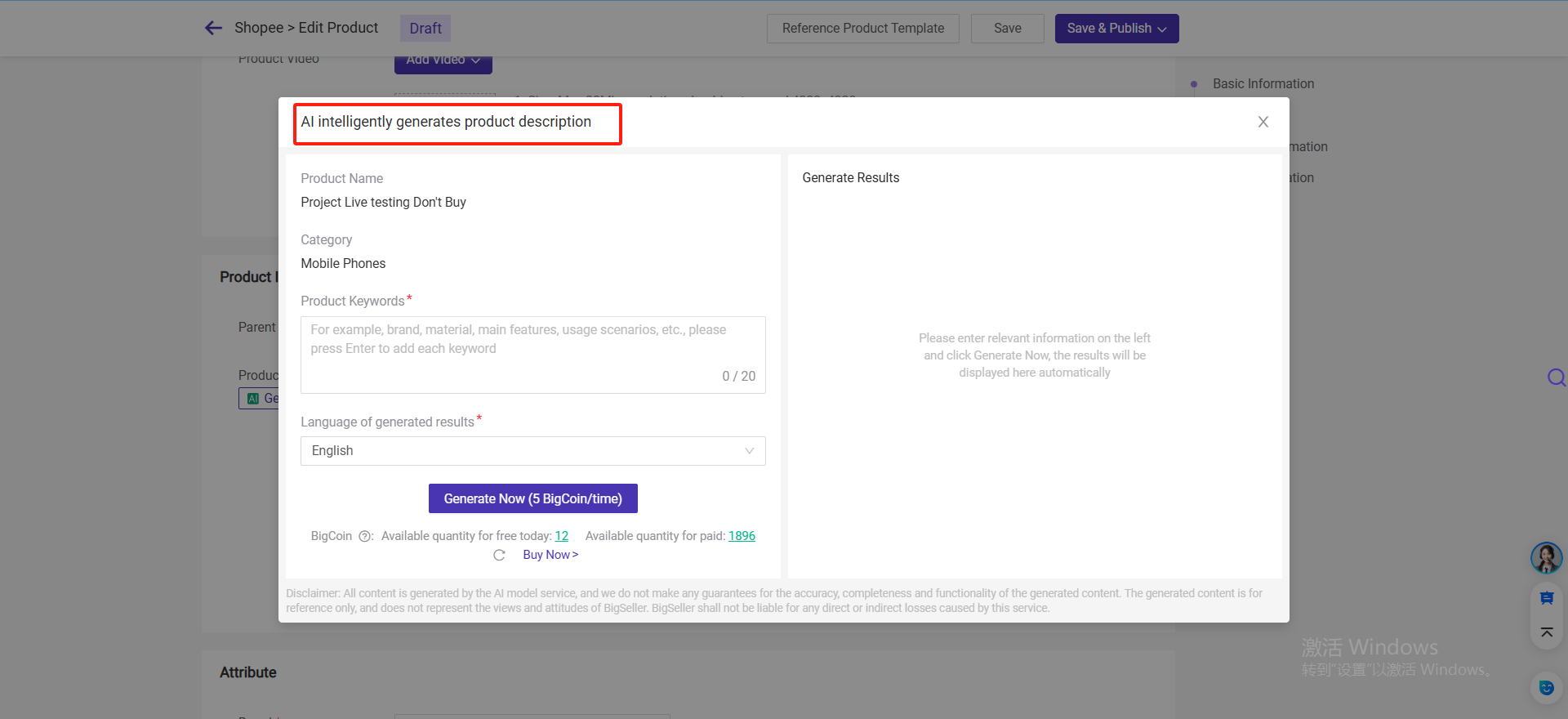The width and height of the screenshot is (1568, 719).
Task: Follow the Buy Now link
Action: pyautogui.click(x=550, y=555)
